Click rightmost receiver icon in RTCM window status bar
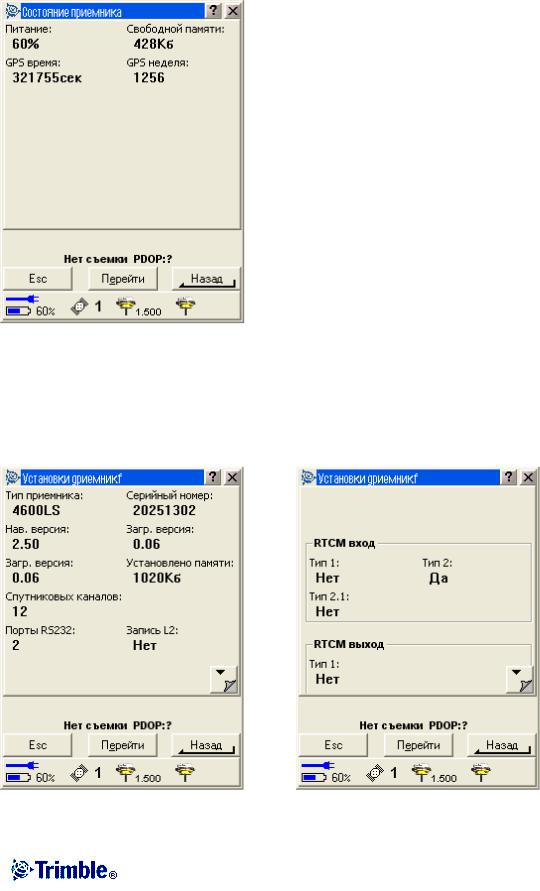 (480, 773)
